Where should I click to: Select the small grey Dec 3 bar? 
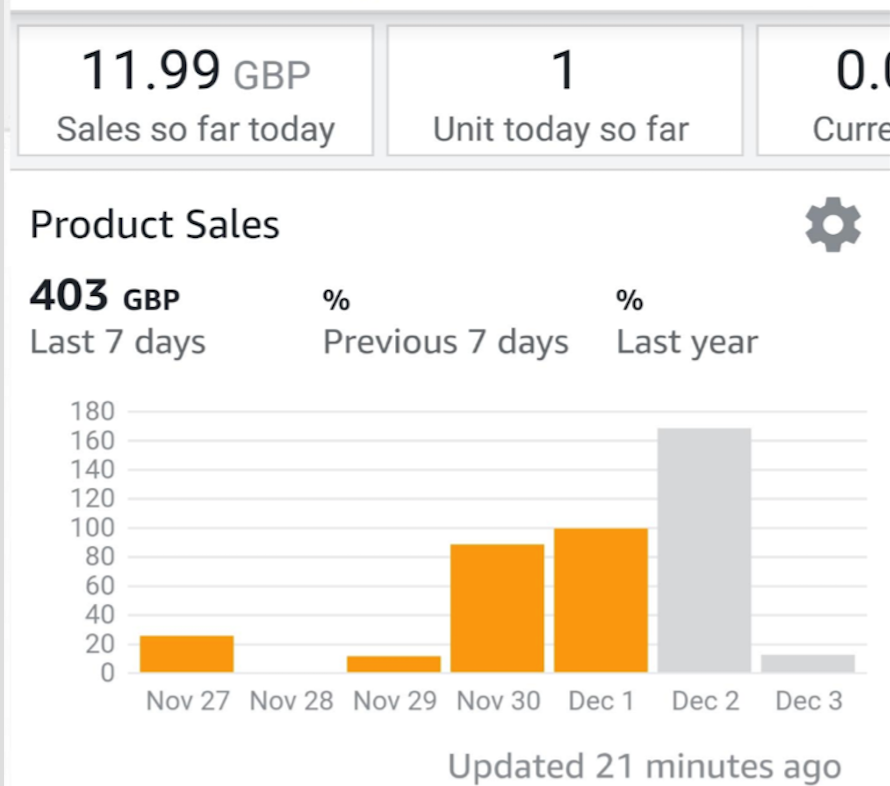point(808,663)
